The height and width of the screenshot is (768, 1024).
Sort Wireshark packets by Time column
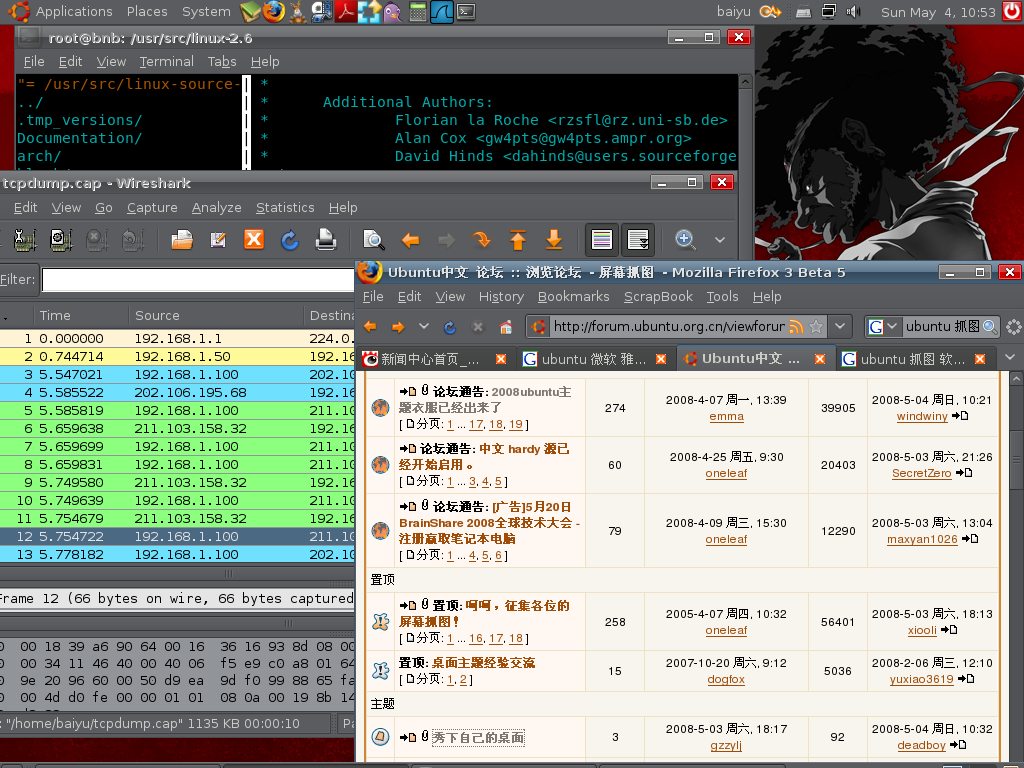tap(81, 315)
